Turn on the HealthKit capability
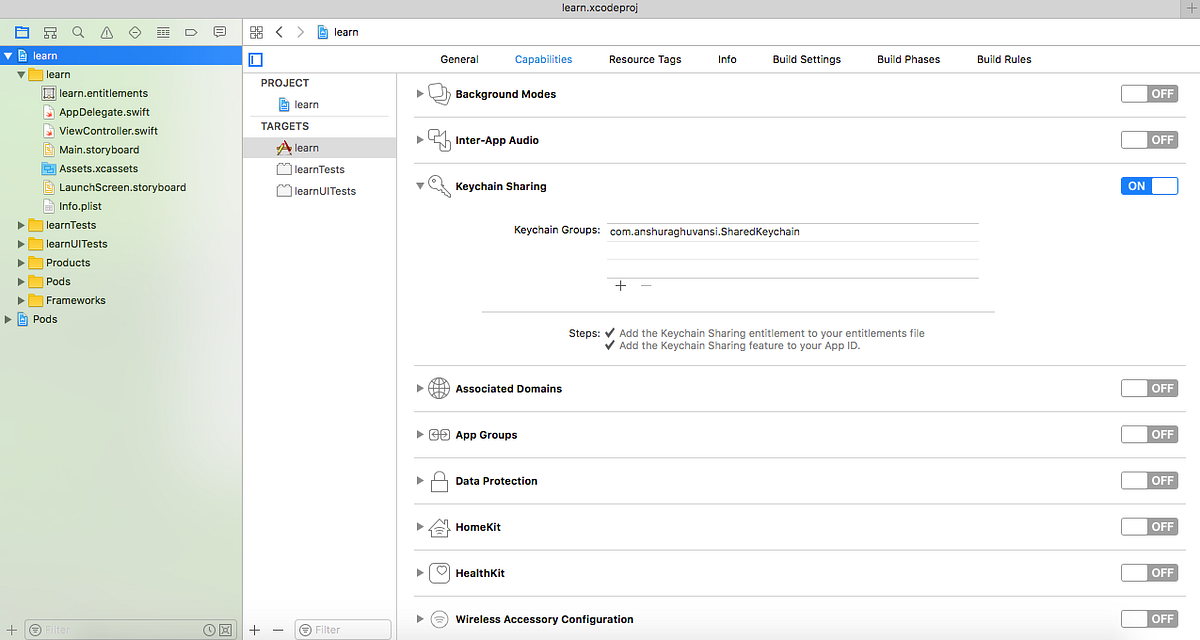This screenshot has width=1200, height=640. tap(1149, 572)
